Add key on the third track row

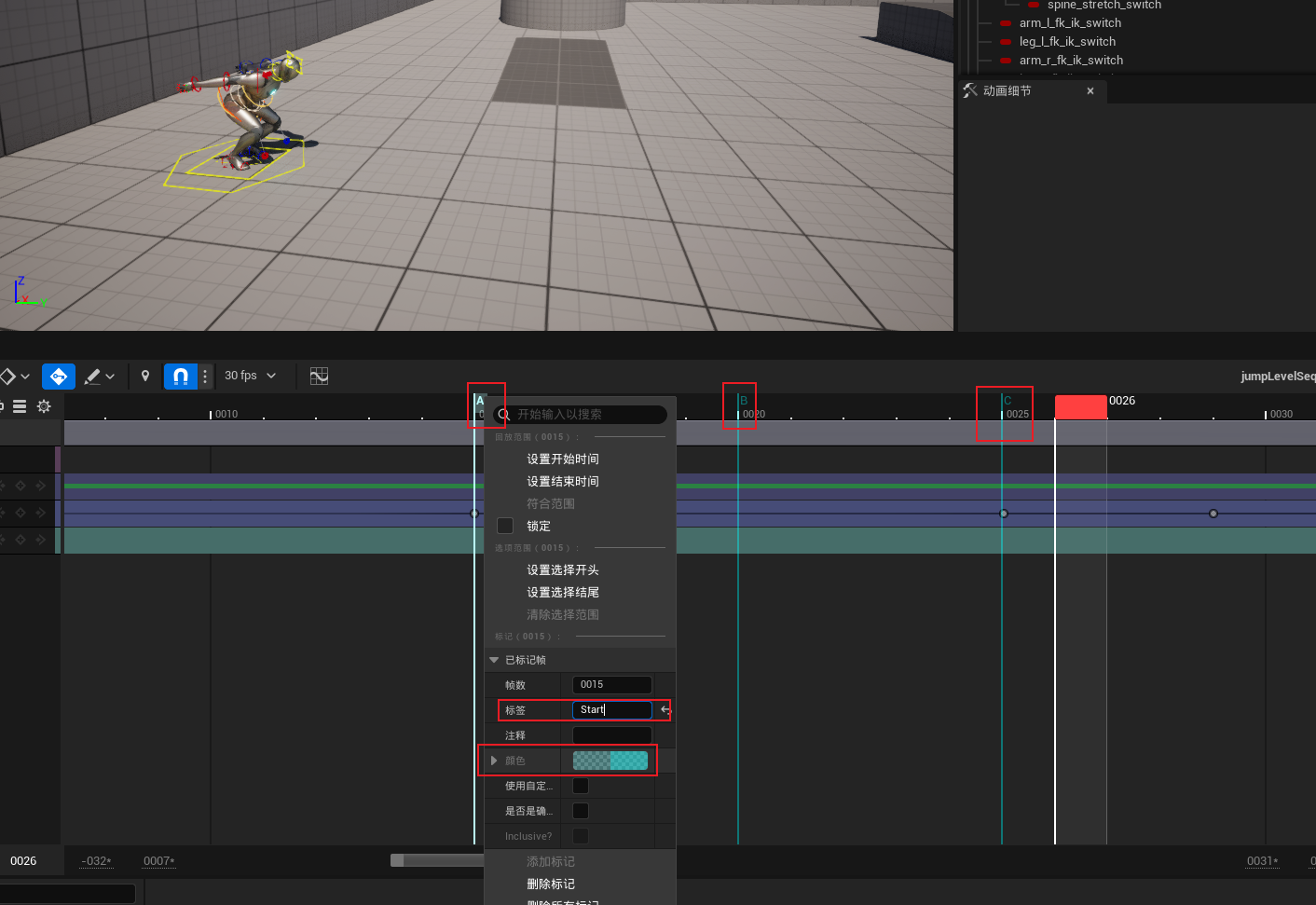pos(21,540)
